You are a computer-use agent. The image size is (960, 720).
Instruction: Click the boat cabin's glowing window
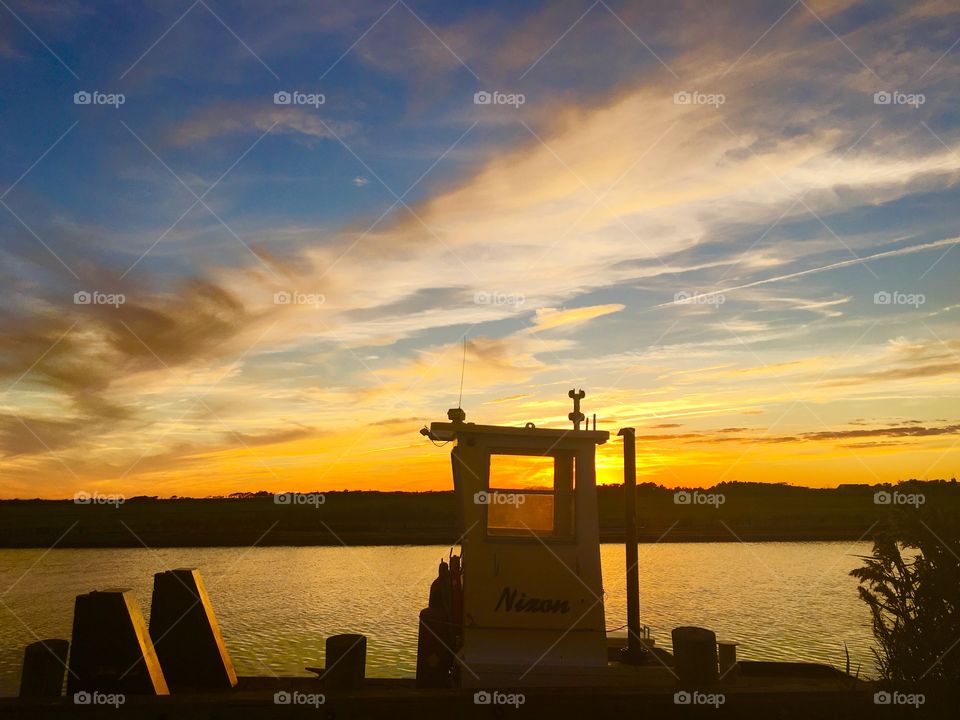pyautogui.click(x=521, y=493)
